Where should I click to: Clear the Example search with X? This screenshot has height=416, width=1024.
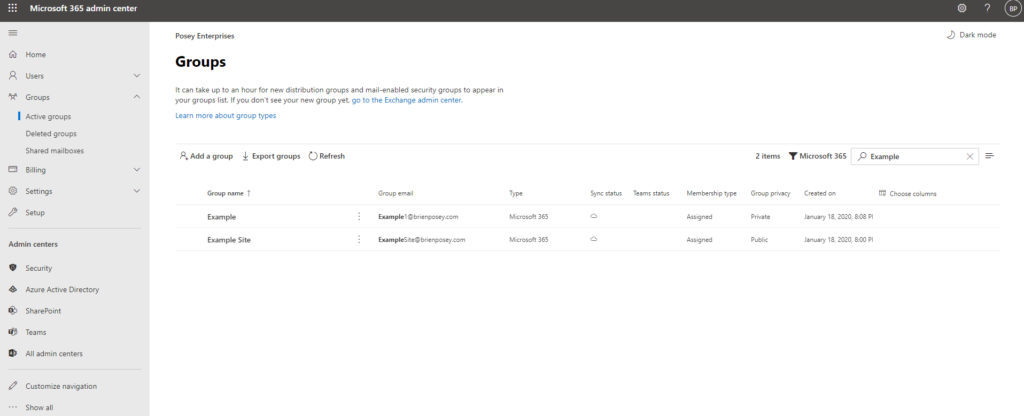point(970,156)
